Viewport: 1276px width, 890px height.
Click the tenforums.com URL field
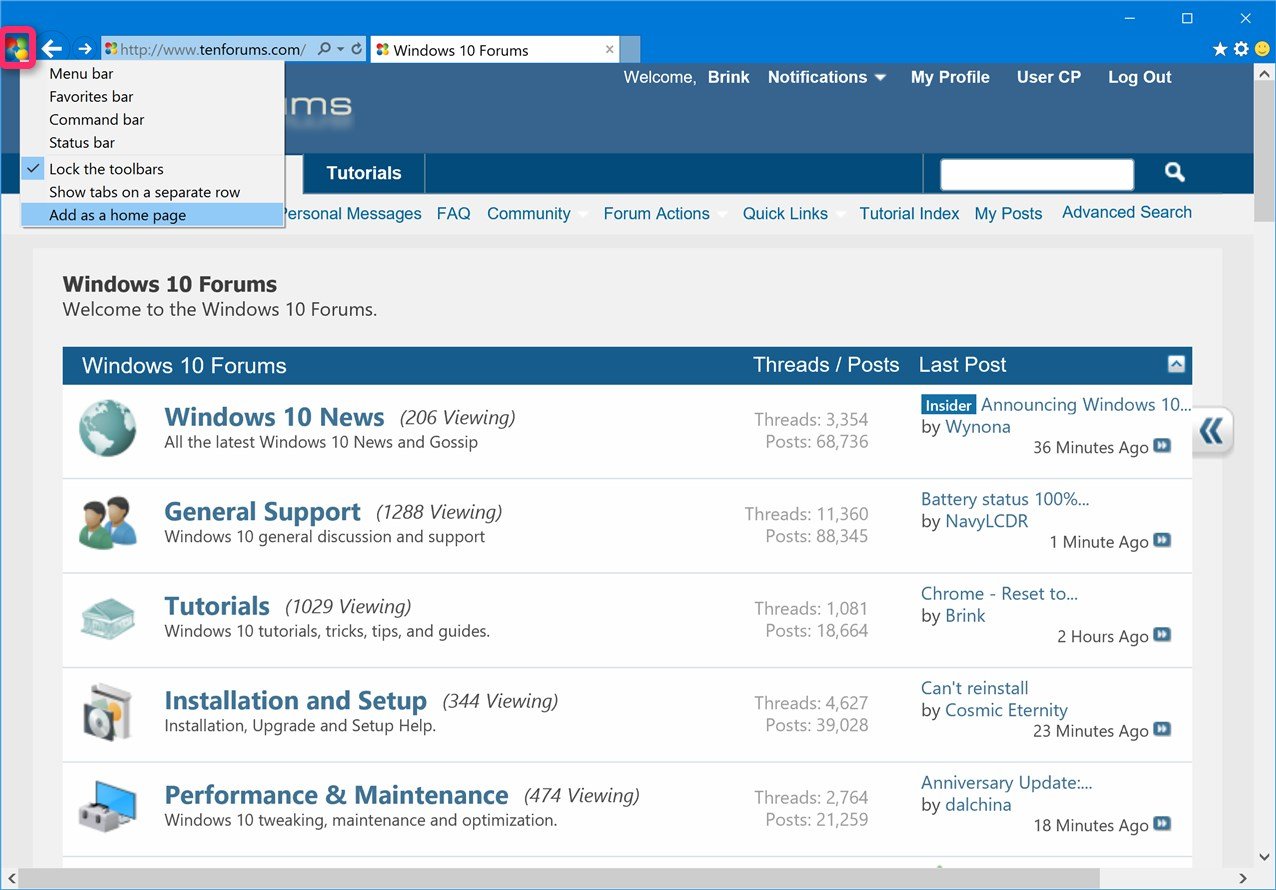[x=212, y=49]
